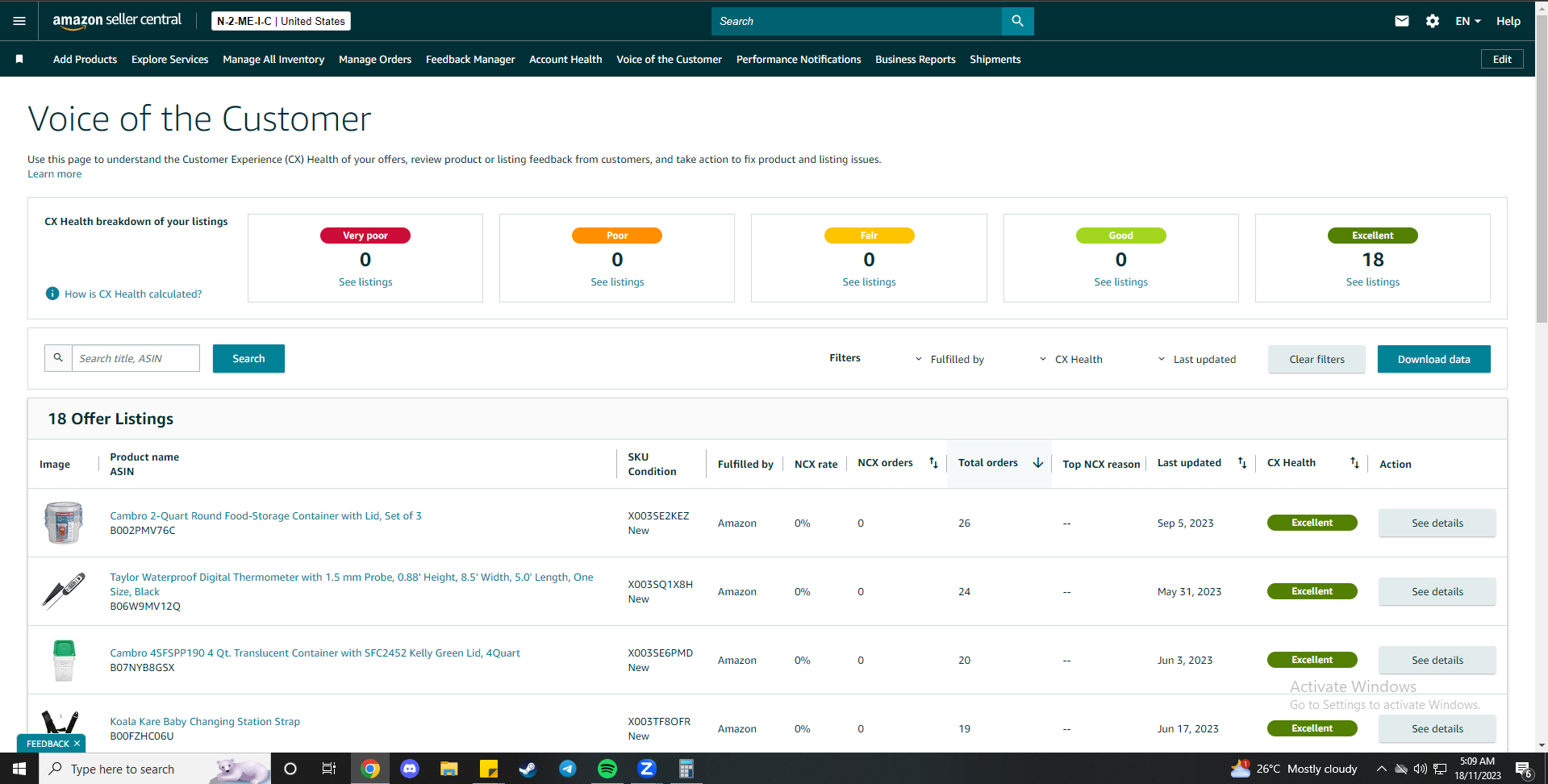The width and height of the screenshot is (1548, 784).
Task: Click Download data button
Action: 1433,359
